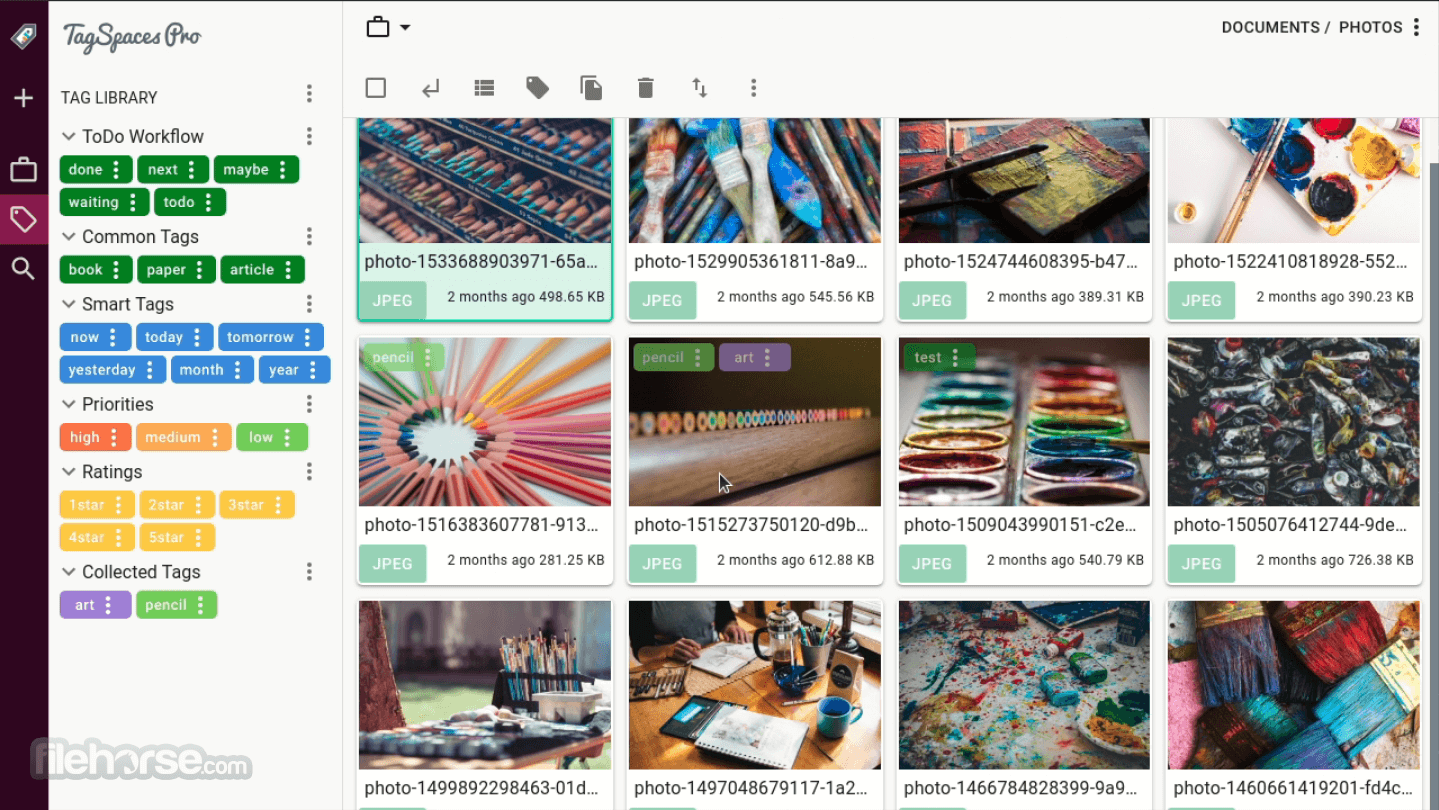1439x810 pixels.
Task: Collapse the Collected Tags group
Action: click(x=69, y=572)
